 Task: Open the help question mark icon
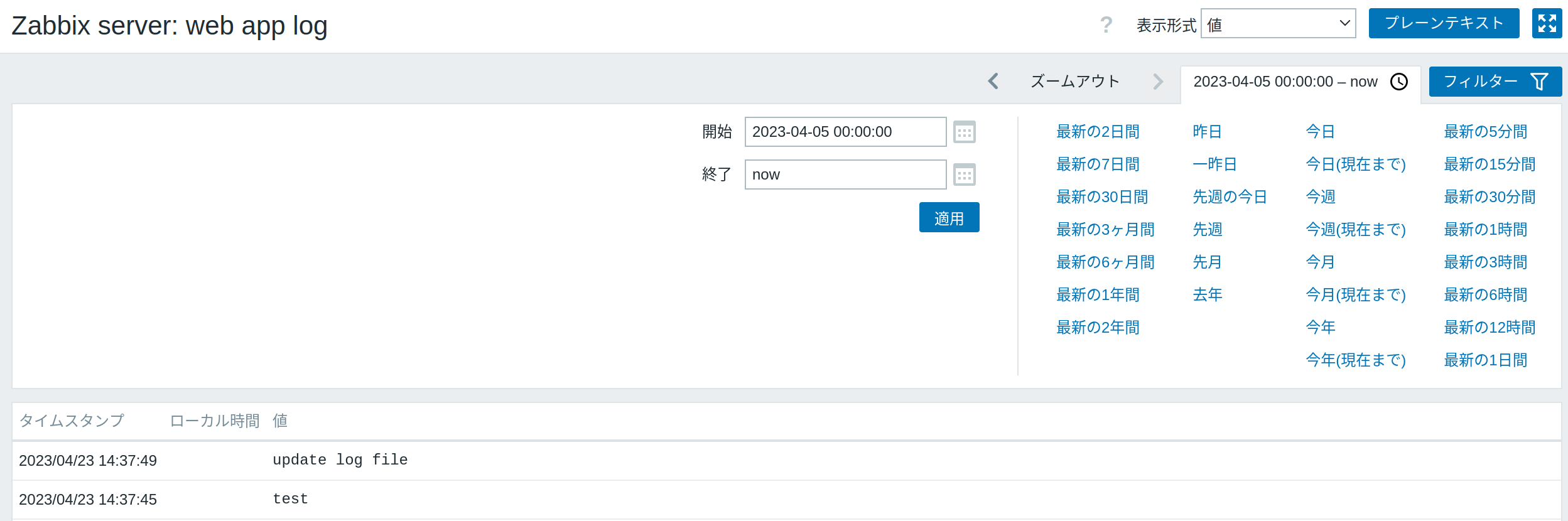click(1106, 25)
